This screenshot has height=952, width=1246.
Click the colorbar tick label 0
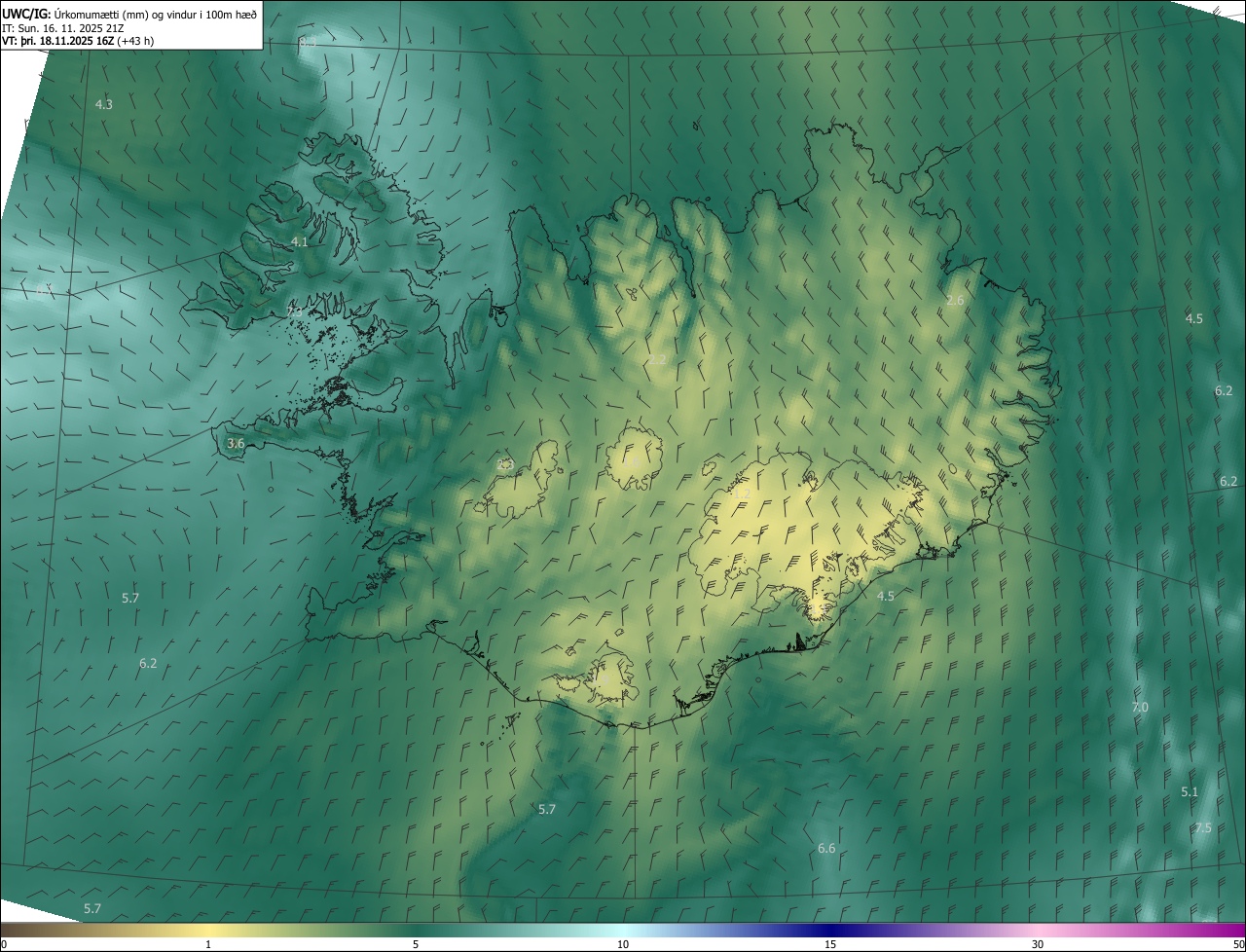coord(3,944)
